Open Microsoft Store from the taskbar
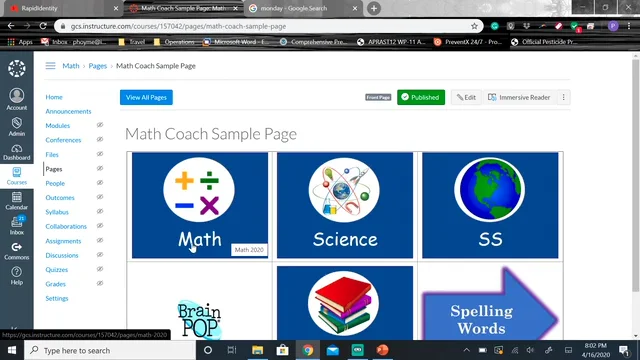The height and width of the screenshot is (360, 640). coord(282,350)
